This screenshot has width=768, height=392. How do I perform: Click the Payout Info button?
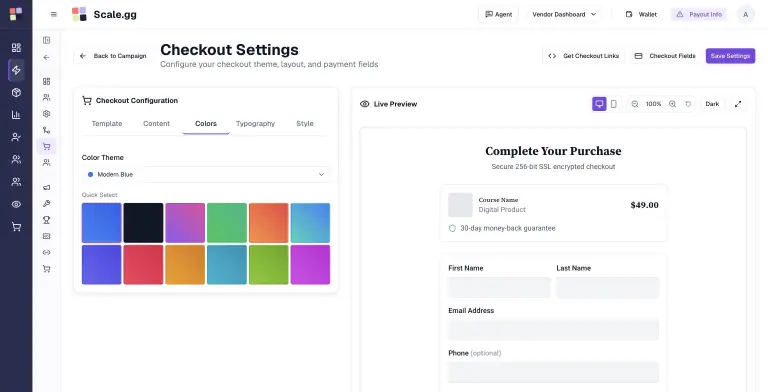coord(699,14)
